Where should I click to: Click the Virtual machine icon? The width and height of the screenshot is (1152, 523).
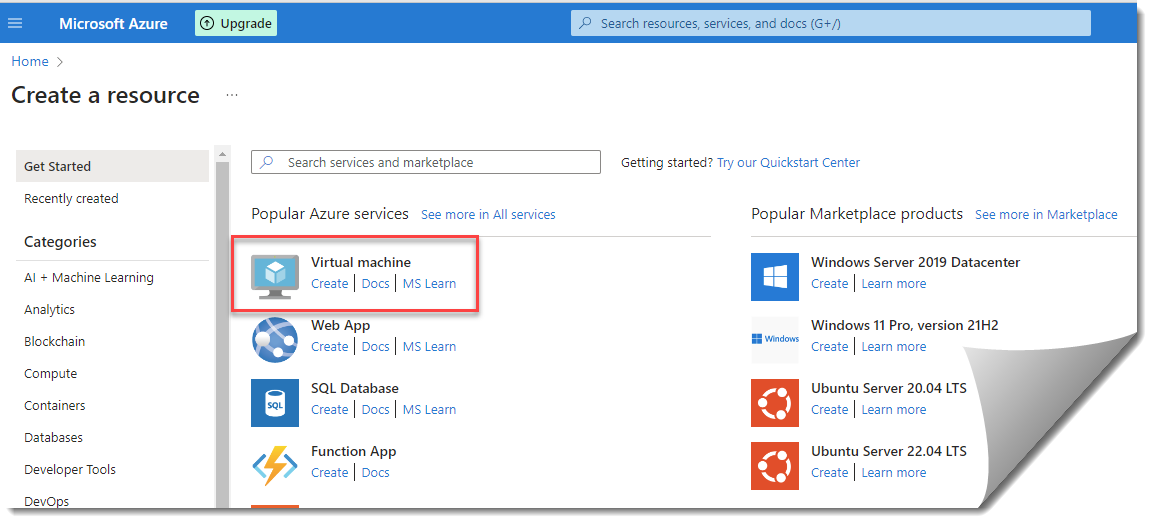click(275, 277)
